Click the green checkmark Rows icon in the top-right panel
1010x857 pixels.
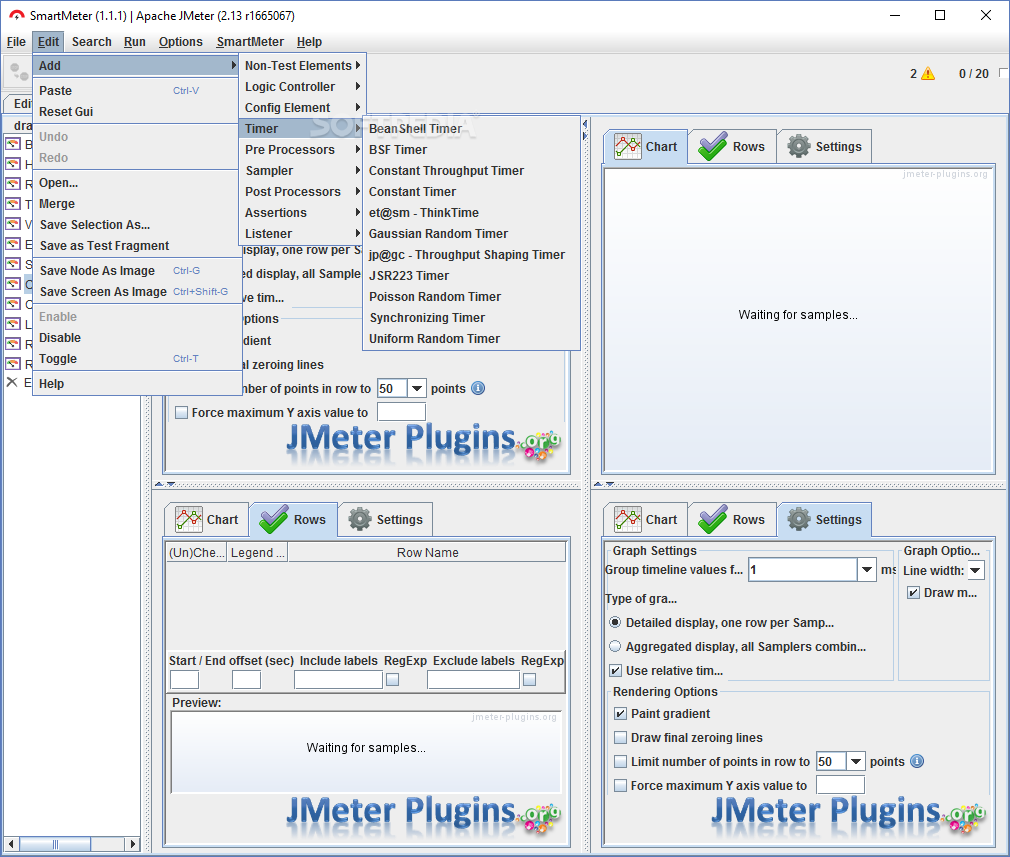pyautogui.click(x=713, y=146)
